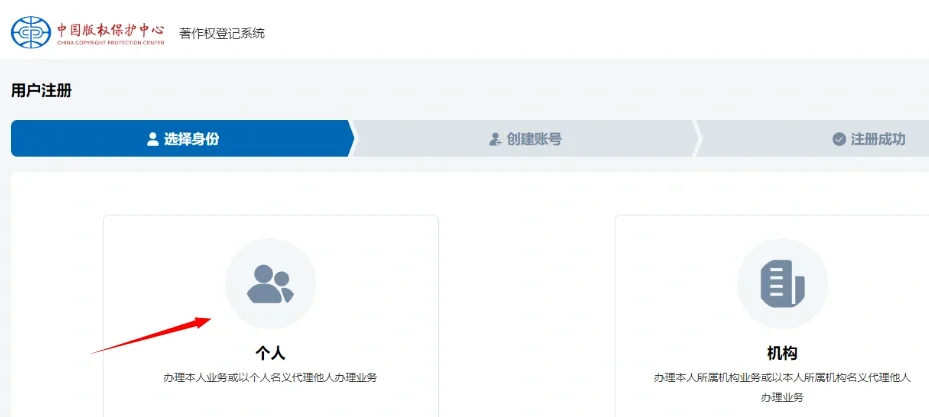Screen dimensions: 929x417
Task: Click the 个人 label text
Action: (270, 352)
